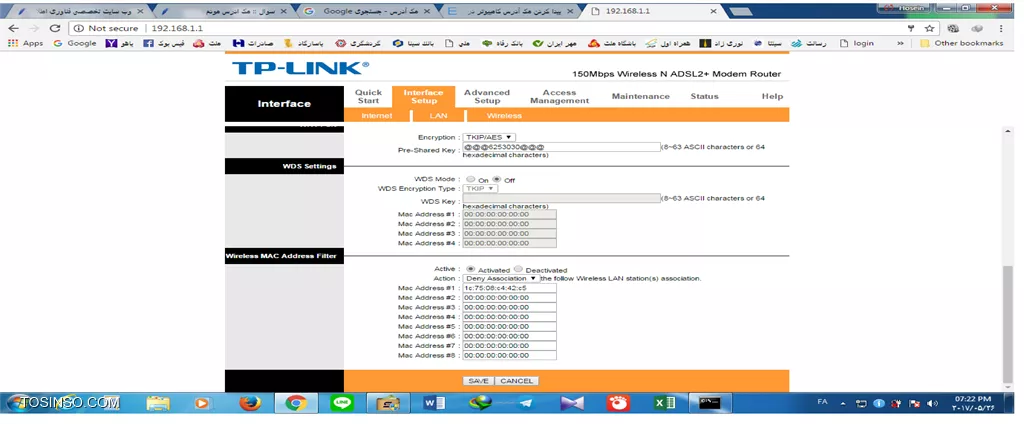This screenshot has width=1024, height=424.
Task: Click the address bar URL 192.168.1.1
Action: tap(178, 28)
